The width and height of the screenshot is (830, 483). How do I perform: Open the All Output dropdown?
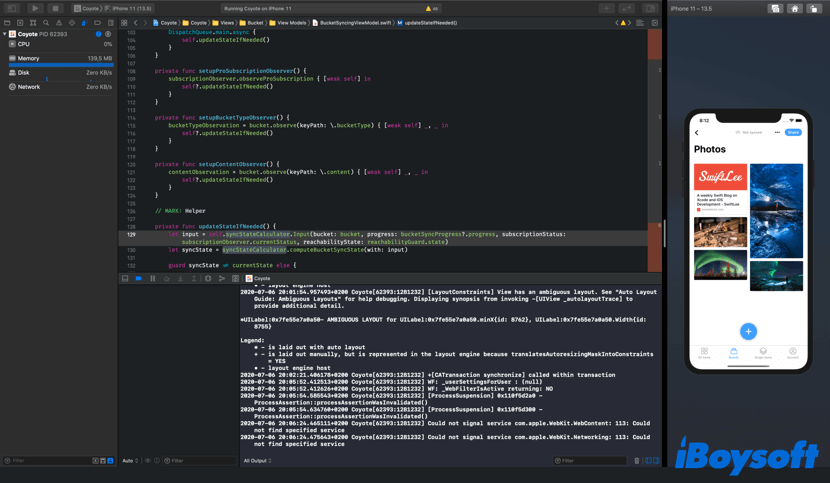coord(258,461)
